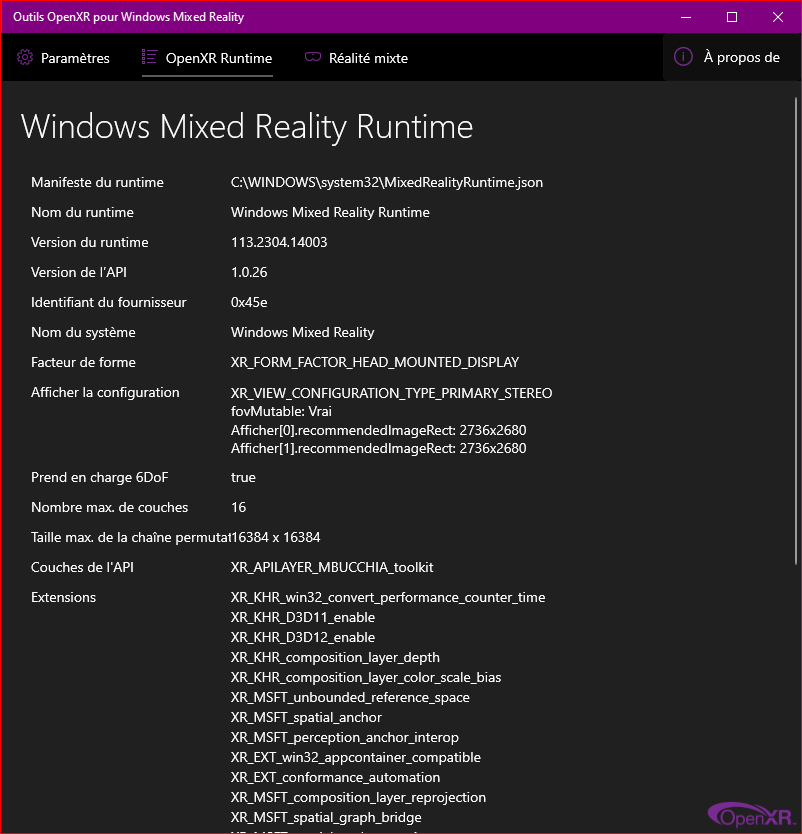Click XR_APILAYER_MBUCCHIA_toolkit layer name
Viewport: 802px width, 834px height.
pos(332,568)
